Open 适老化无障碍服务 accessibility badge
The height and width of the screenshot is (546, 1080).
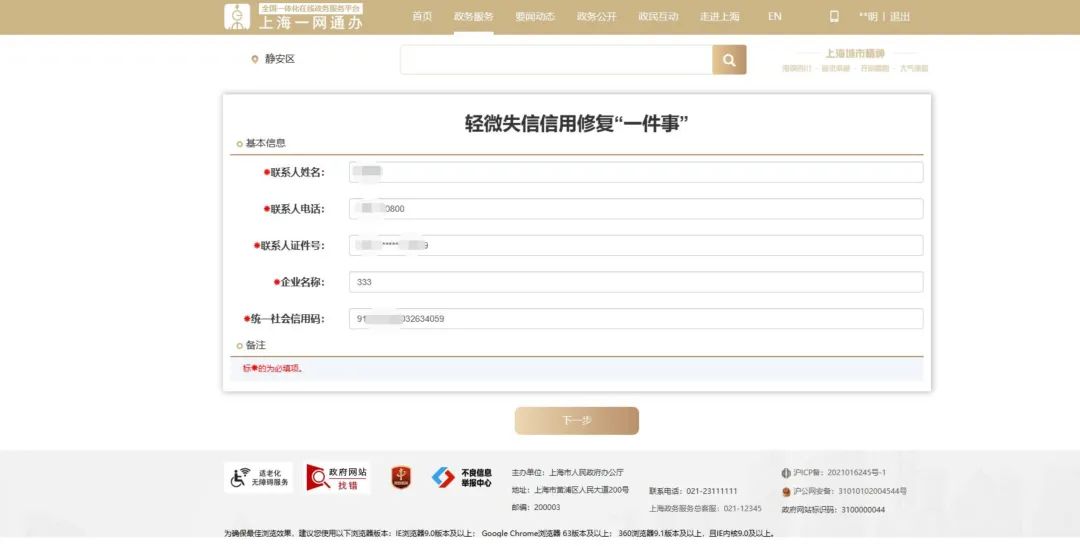259,477
